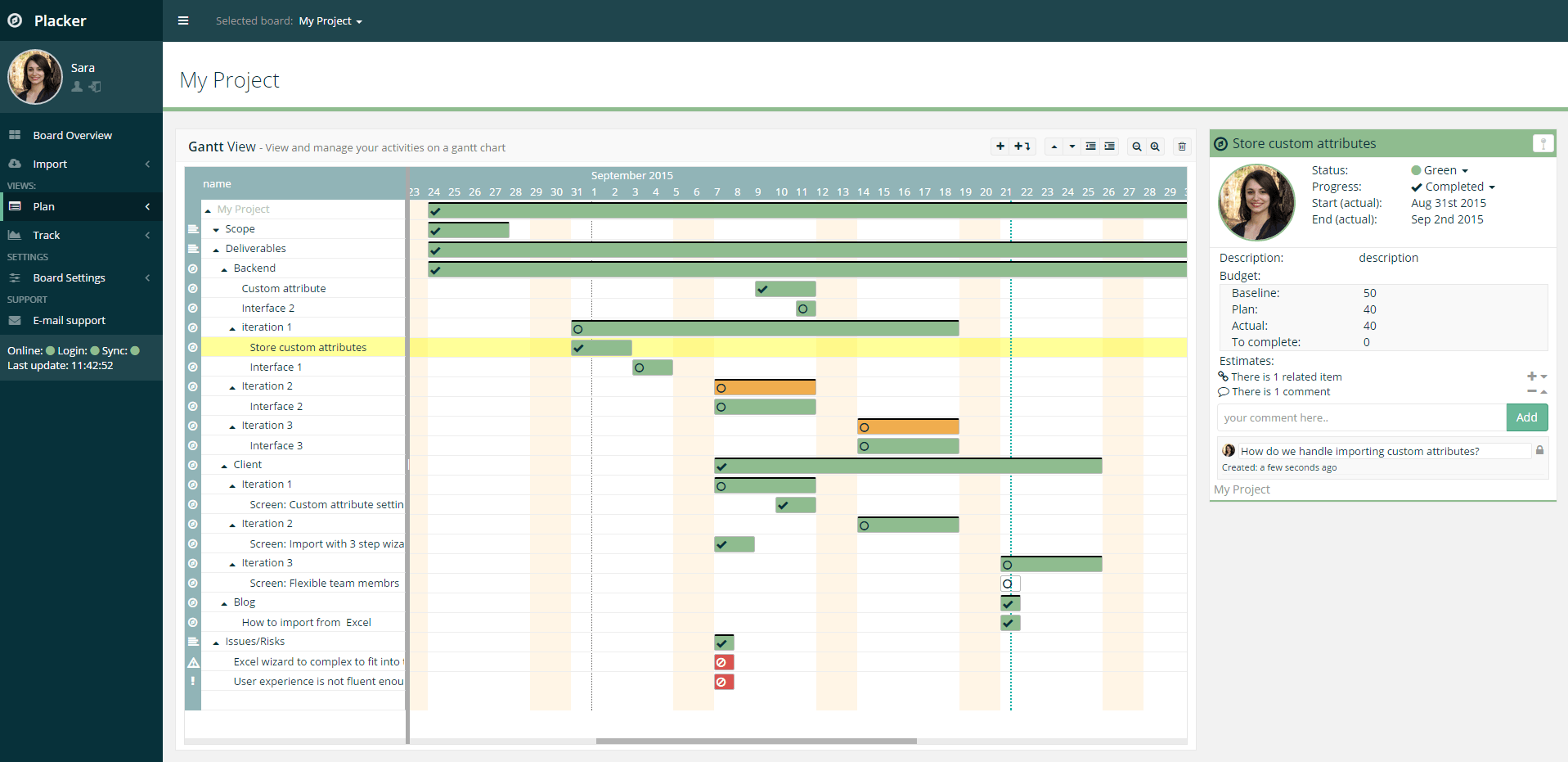This screenshot has height=762, width=1568.
Task: Collapse the Plan section chevron in sidebar
Action: (148, 206)
